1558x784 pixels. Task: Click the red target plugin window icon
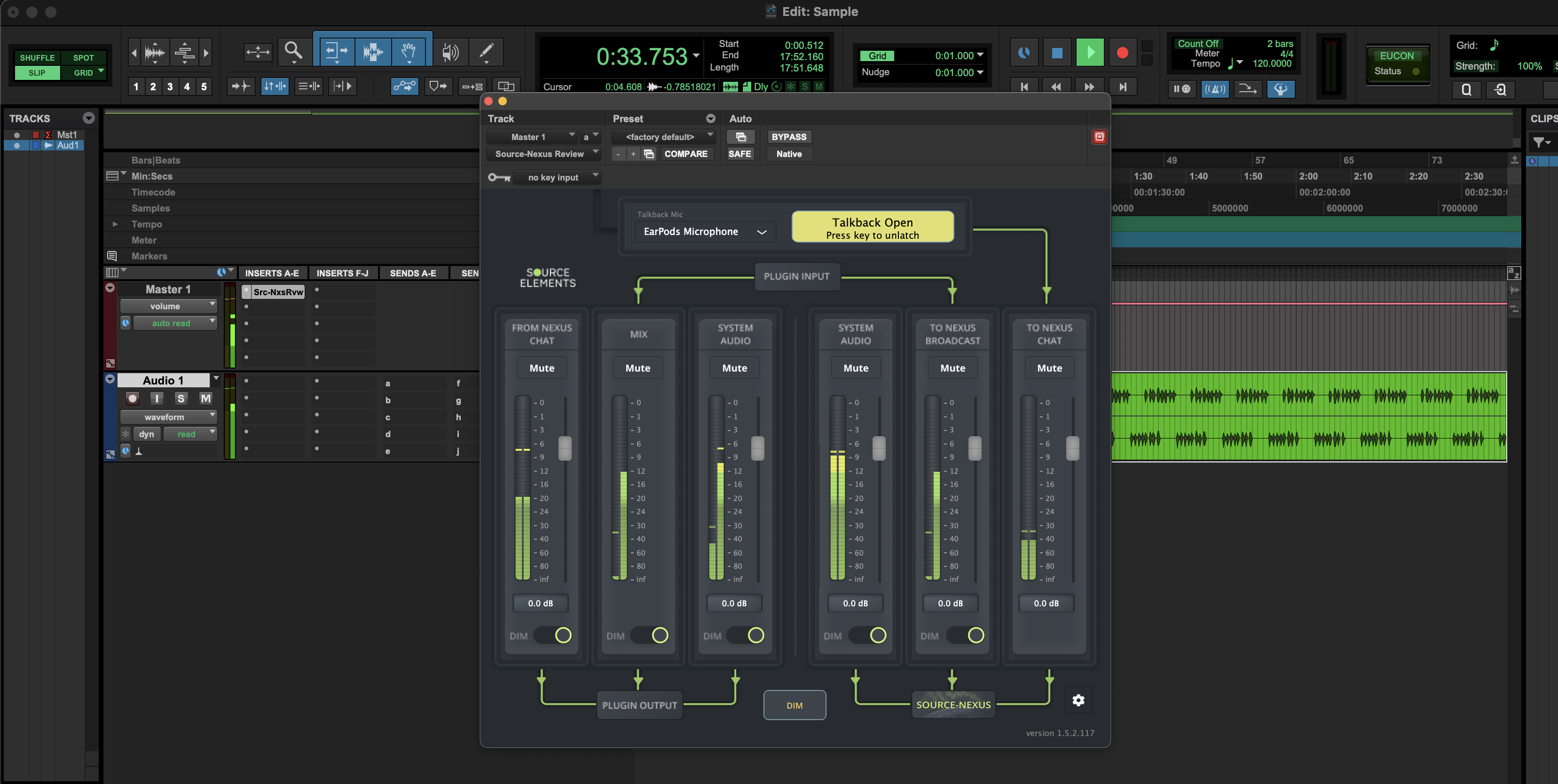point(1099,137)
